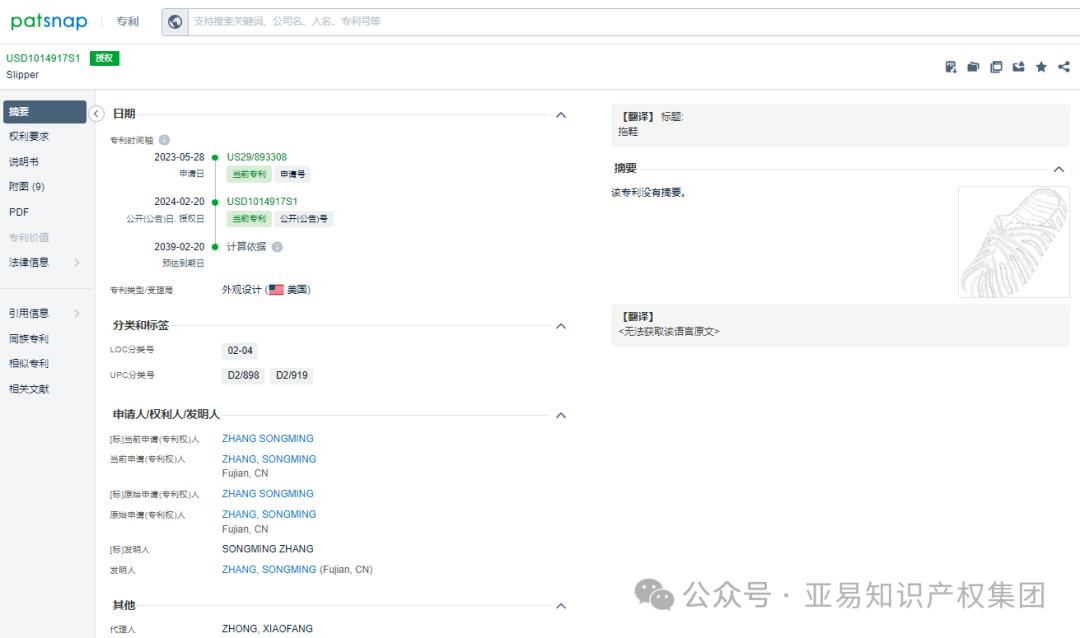Image resolution: width=1080 pixels, height=638 pixels.
Task: Click the patent drawing thumbnail
Action: (x=1013, y=241)
